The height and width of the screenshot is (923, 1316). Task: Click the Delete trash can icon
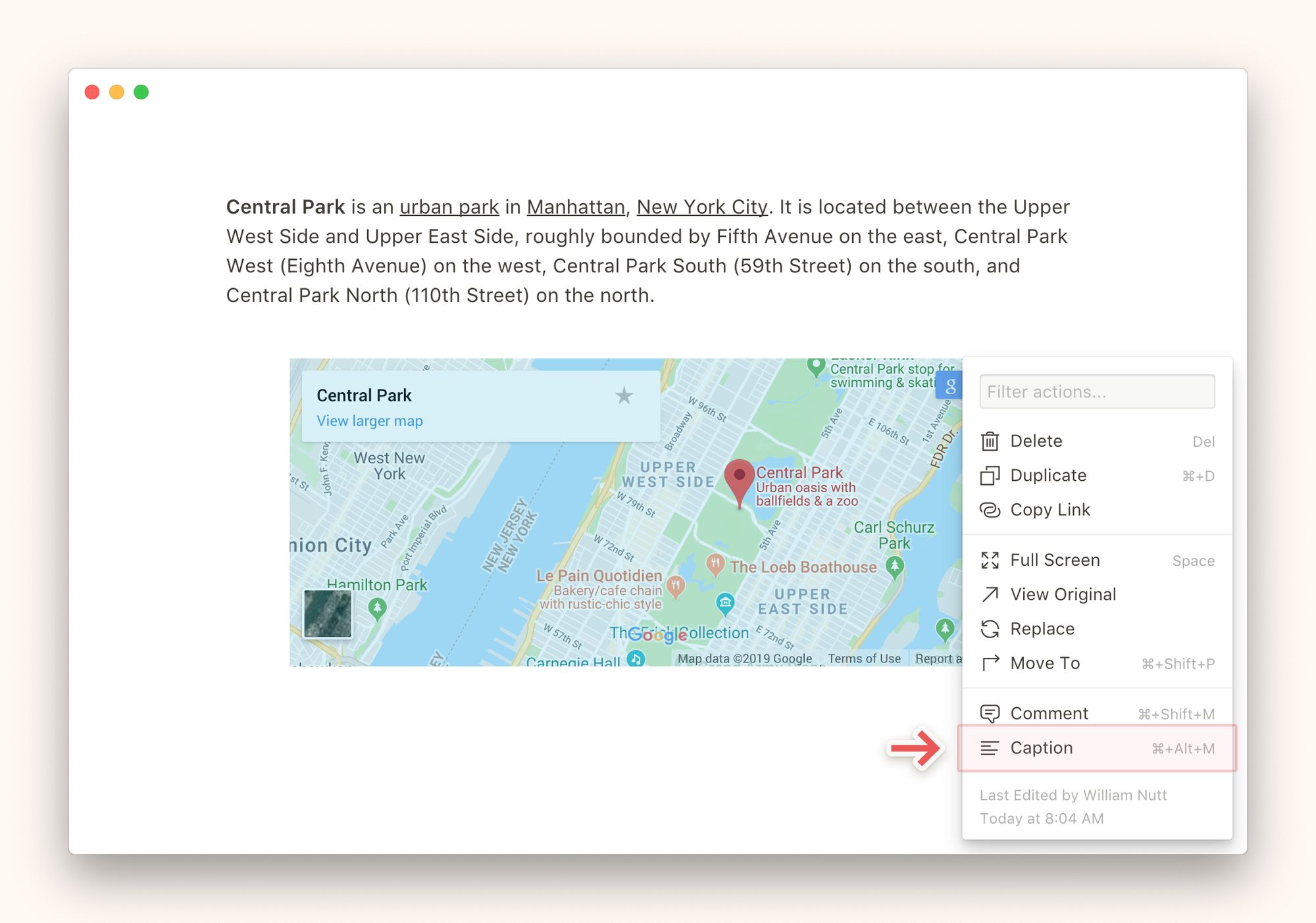tap(990, 441)
